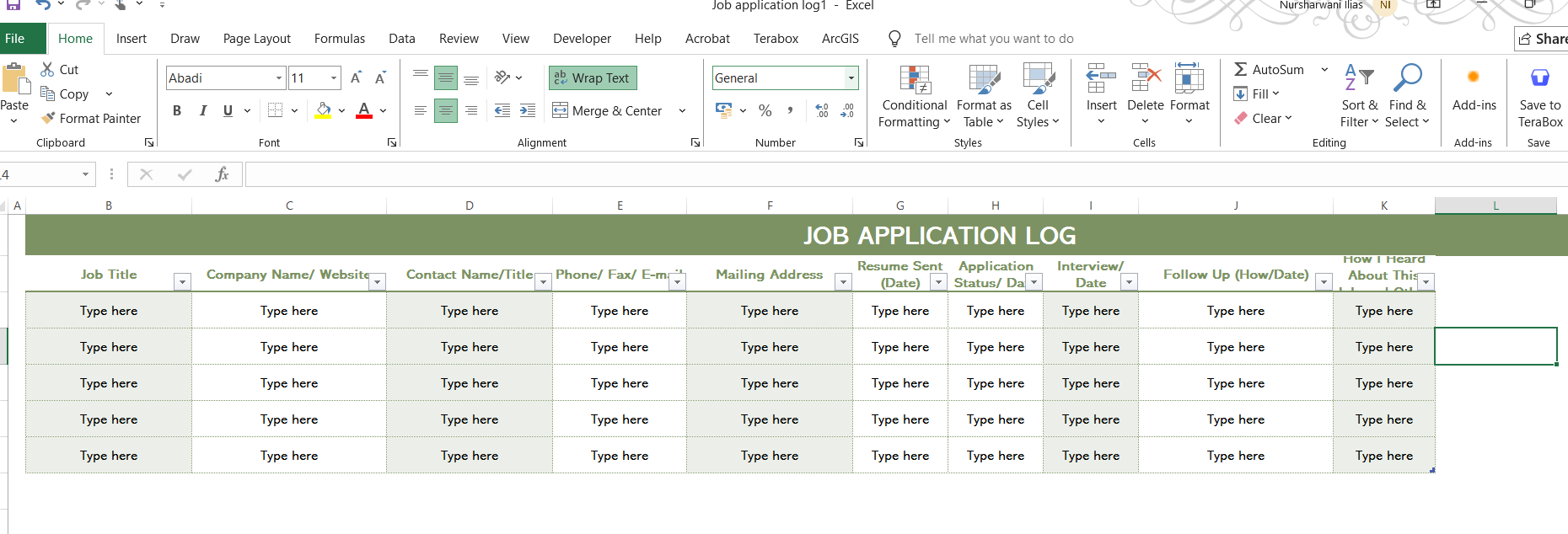Toggle Middle Align
Screen dimensions: 1568x534
coord(446,77)
